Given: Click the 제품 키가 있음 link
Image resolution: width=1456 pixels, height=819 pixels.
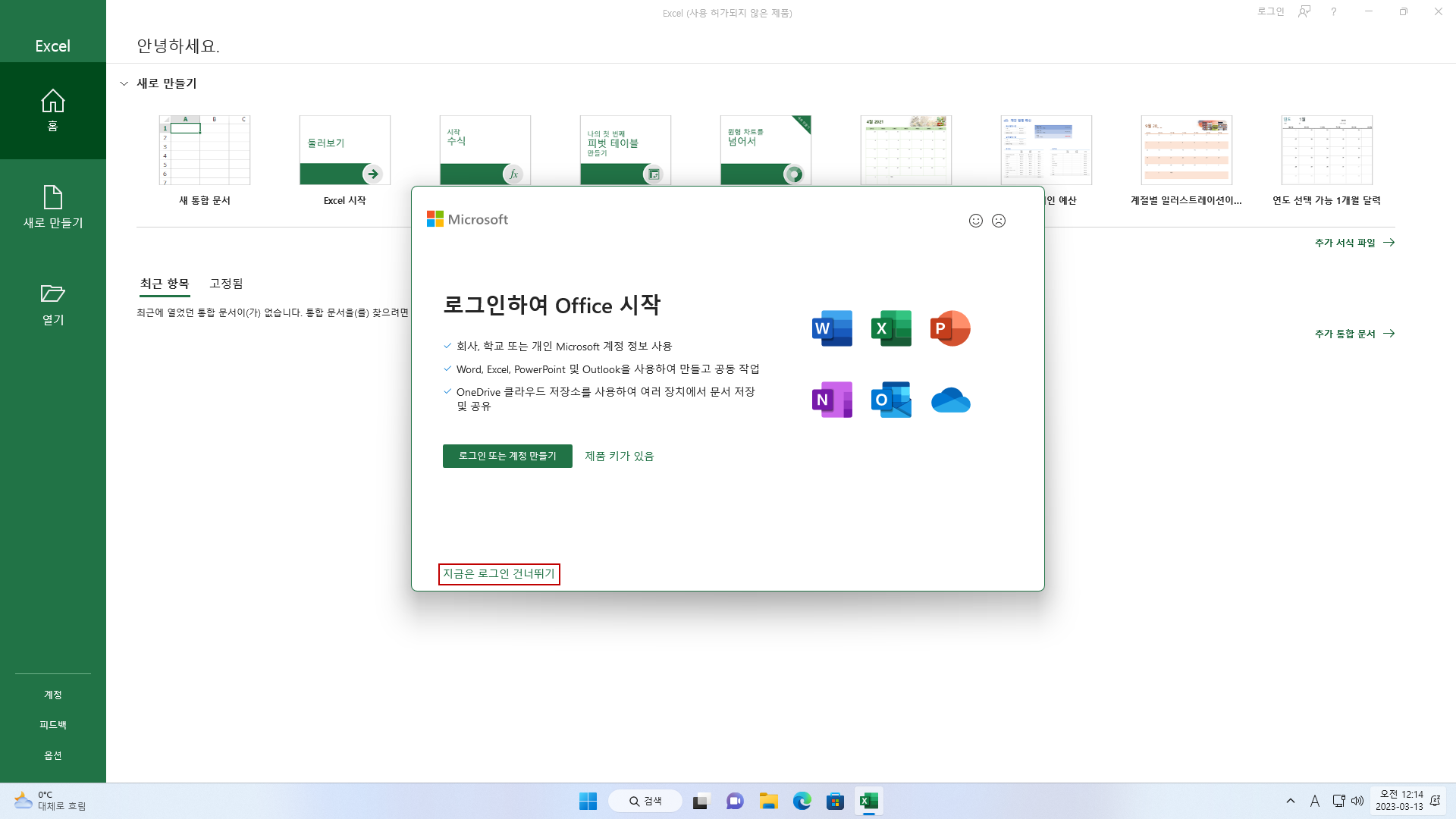Looking at the screenshot, I should click(619, 456).
